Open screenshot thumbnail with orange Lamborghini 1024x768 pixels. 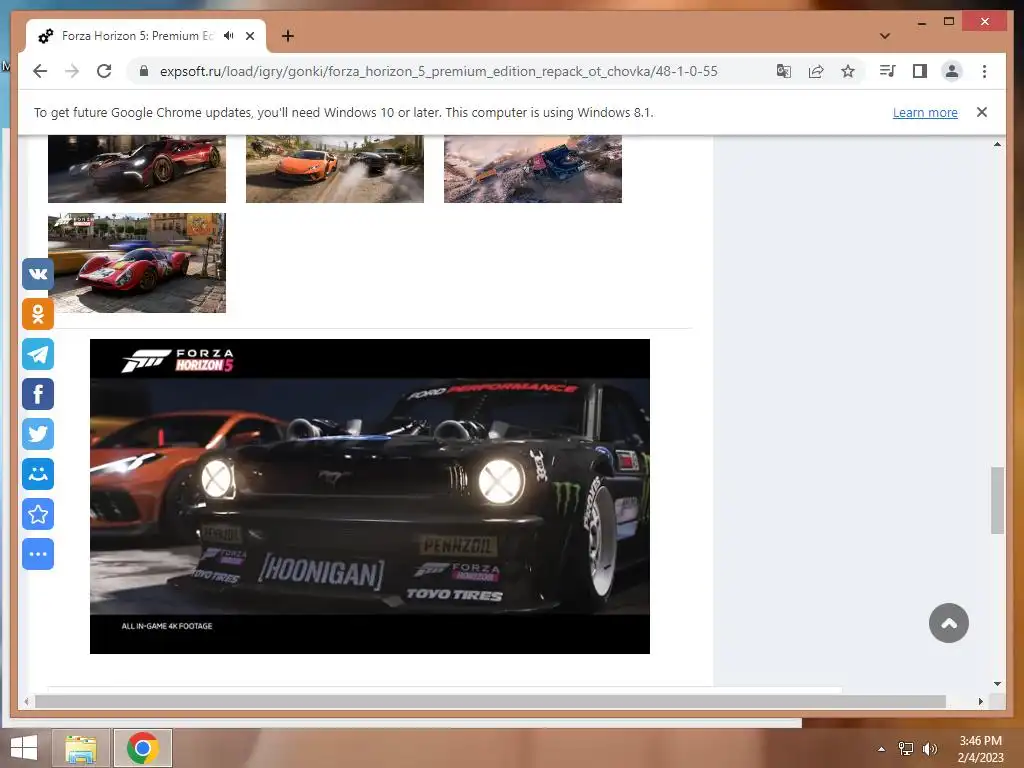click(335, 169)
